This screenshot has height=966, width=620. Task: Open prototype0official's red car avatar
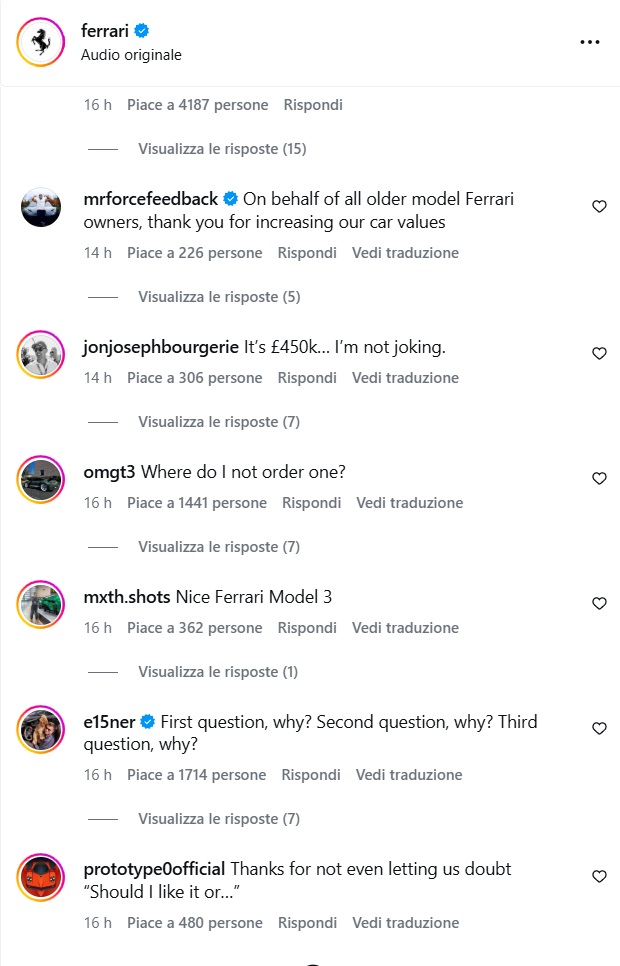(41, 877)
